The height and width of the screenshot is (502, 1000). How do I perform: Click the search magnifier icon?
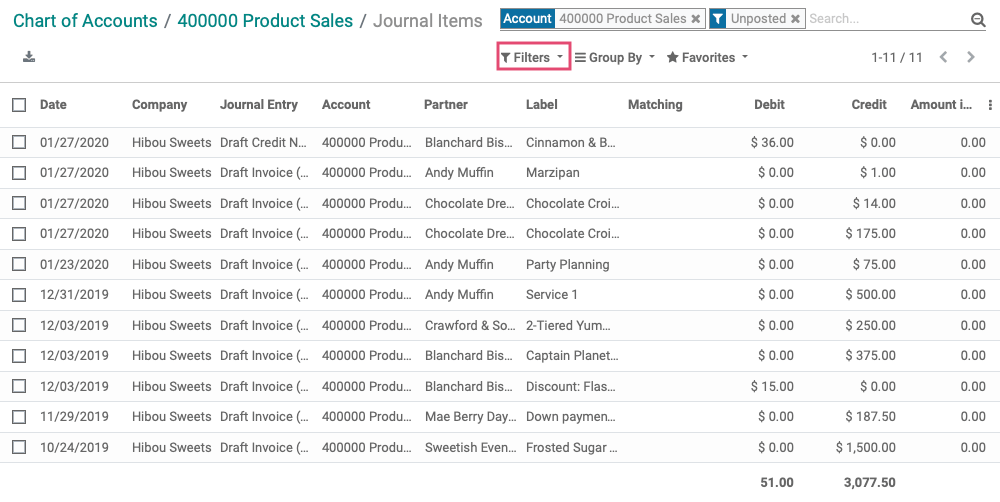point(978,20)
